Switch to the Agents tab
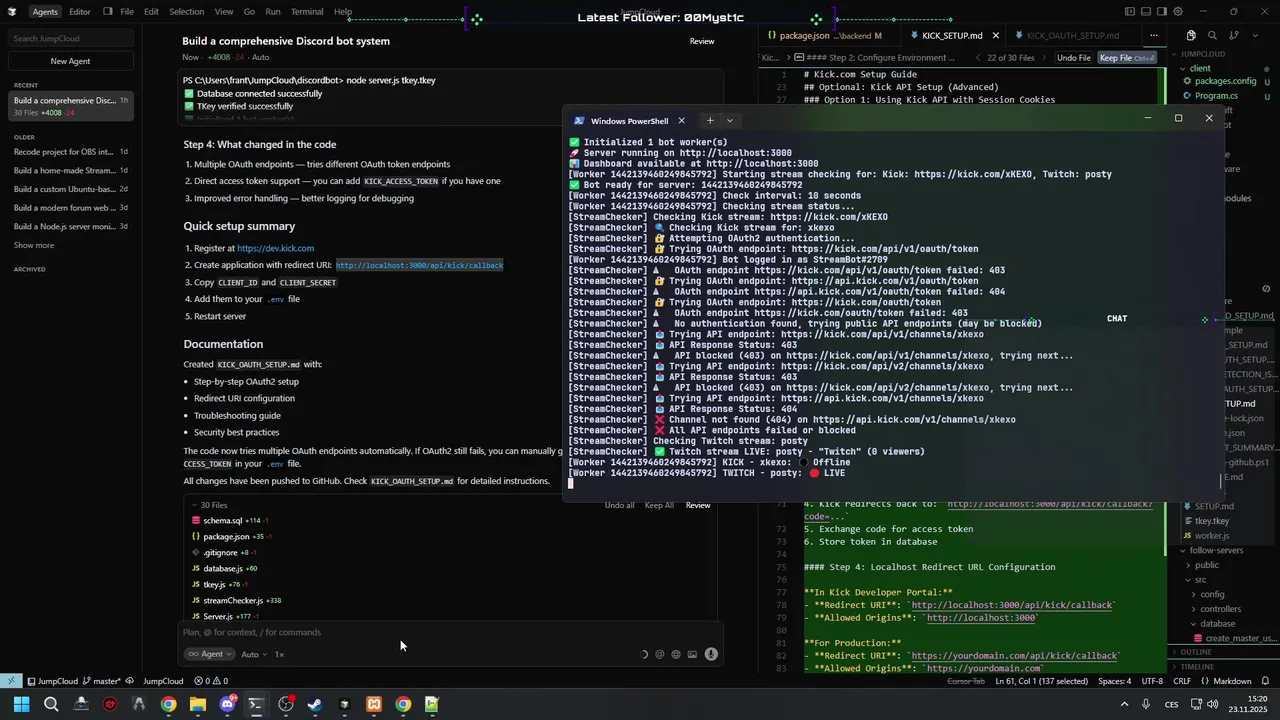This screenshot has height=720, width=1280. [44, 12]
